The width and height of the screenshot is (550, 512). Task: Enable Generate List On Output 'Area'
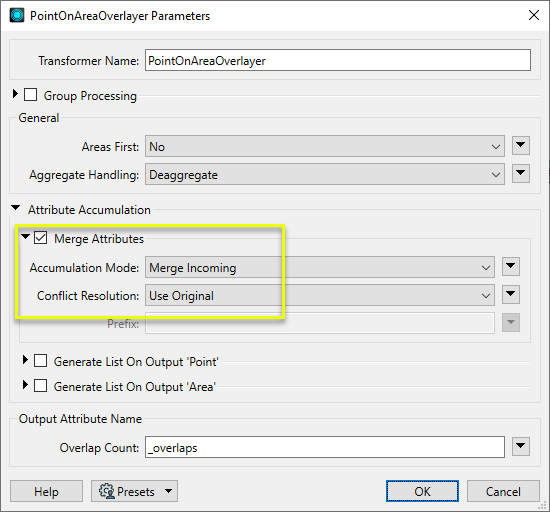40,385
